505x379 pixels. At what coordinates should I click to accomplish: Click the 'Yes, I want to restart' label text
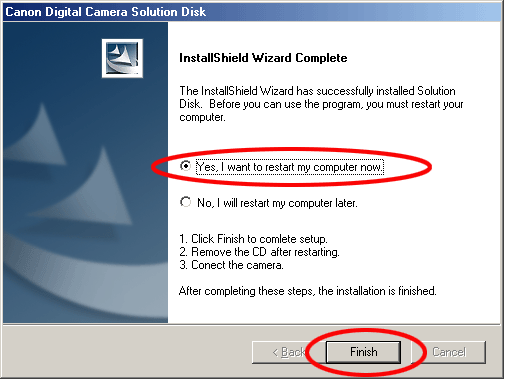[290, 167]
